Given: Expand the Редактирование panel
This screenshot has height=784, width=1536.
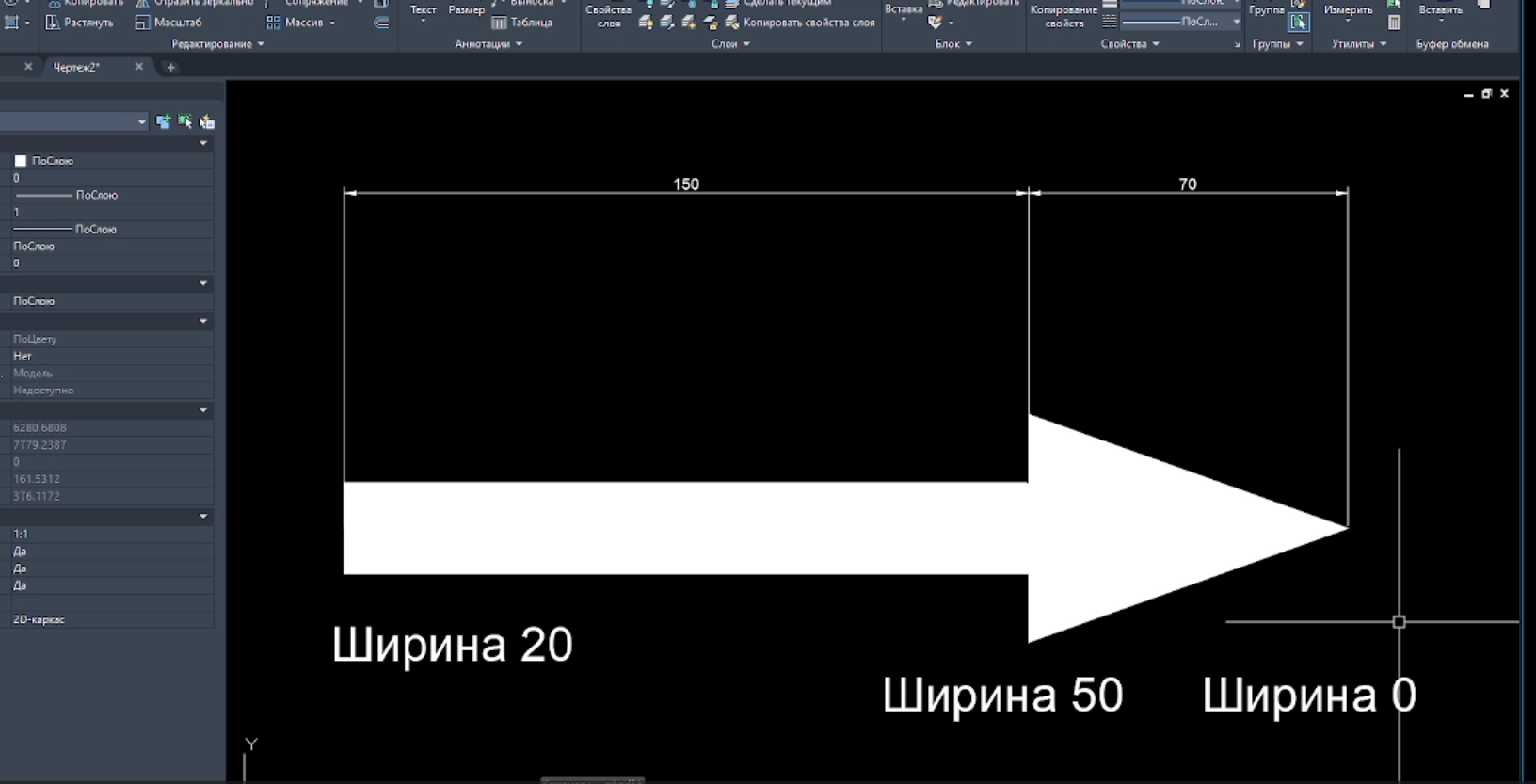Looking at the screenshot, I should point(217,44).
